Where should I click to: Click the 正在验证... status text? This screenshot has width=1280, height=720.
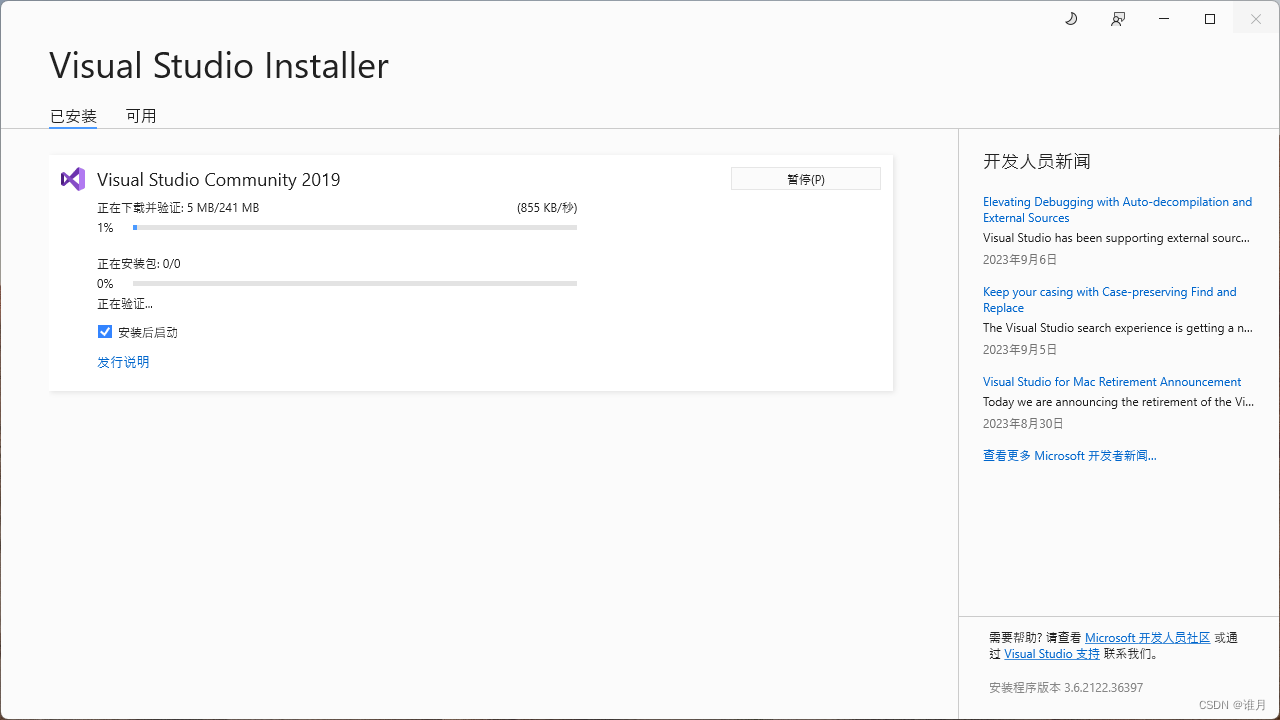coord(125,304)
